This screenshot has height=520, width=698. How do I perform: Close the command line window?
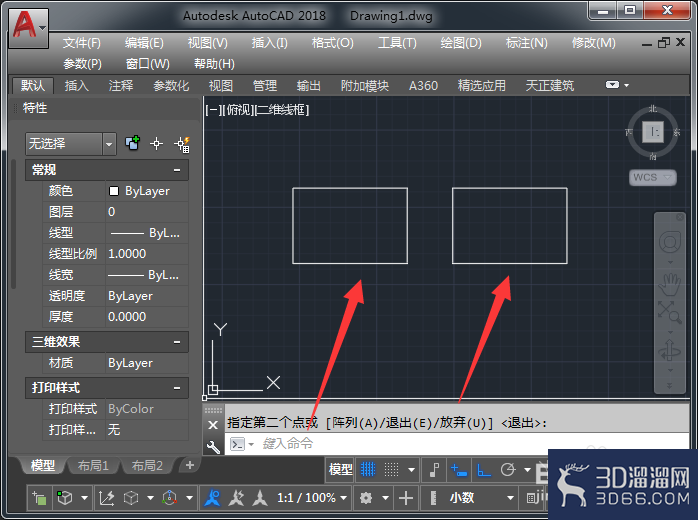tap(213, 425)
